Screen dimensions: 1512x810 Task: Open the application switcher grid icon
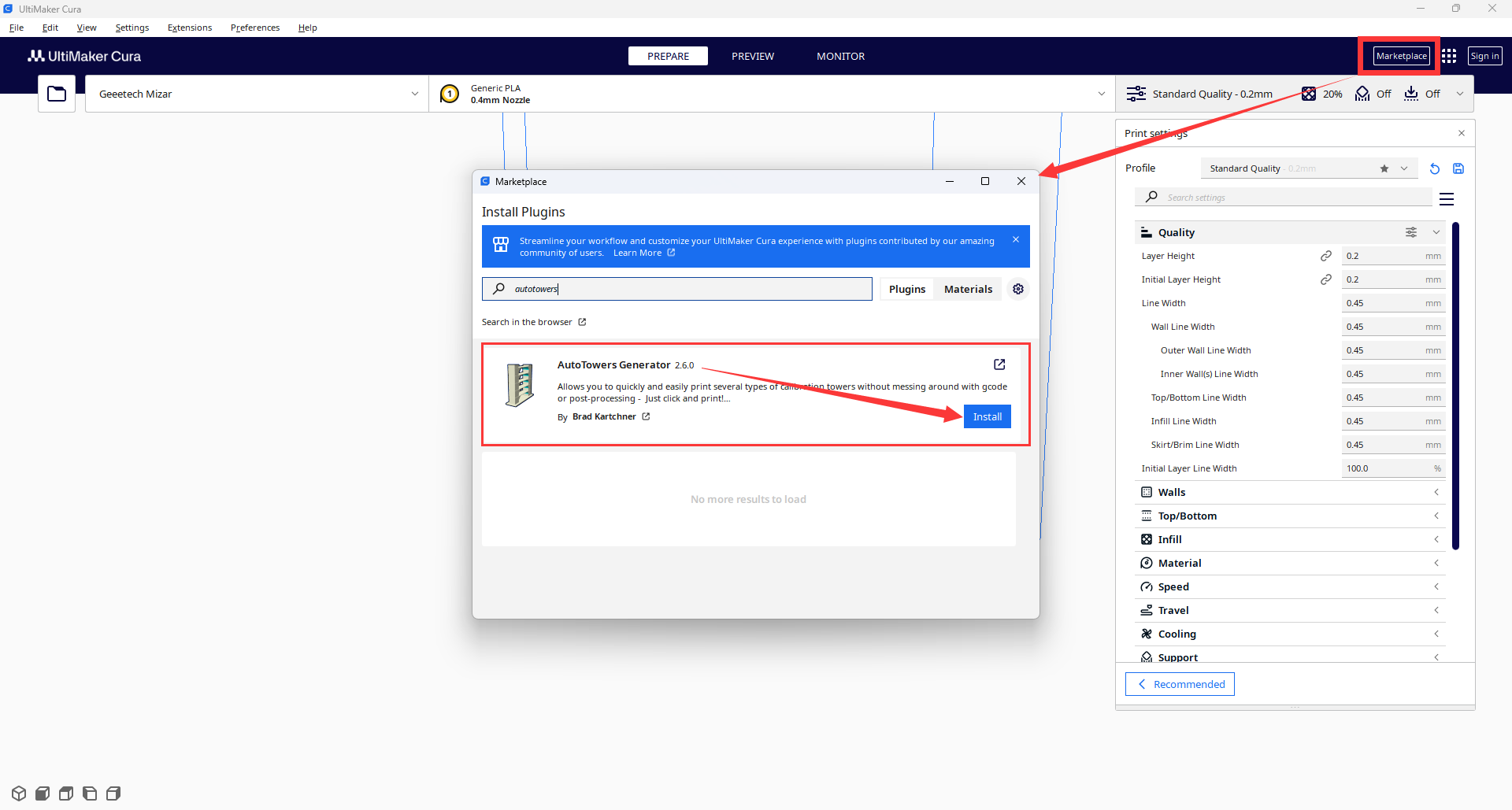pyautogui.click(x=1449, y=56)
